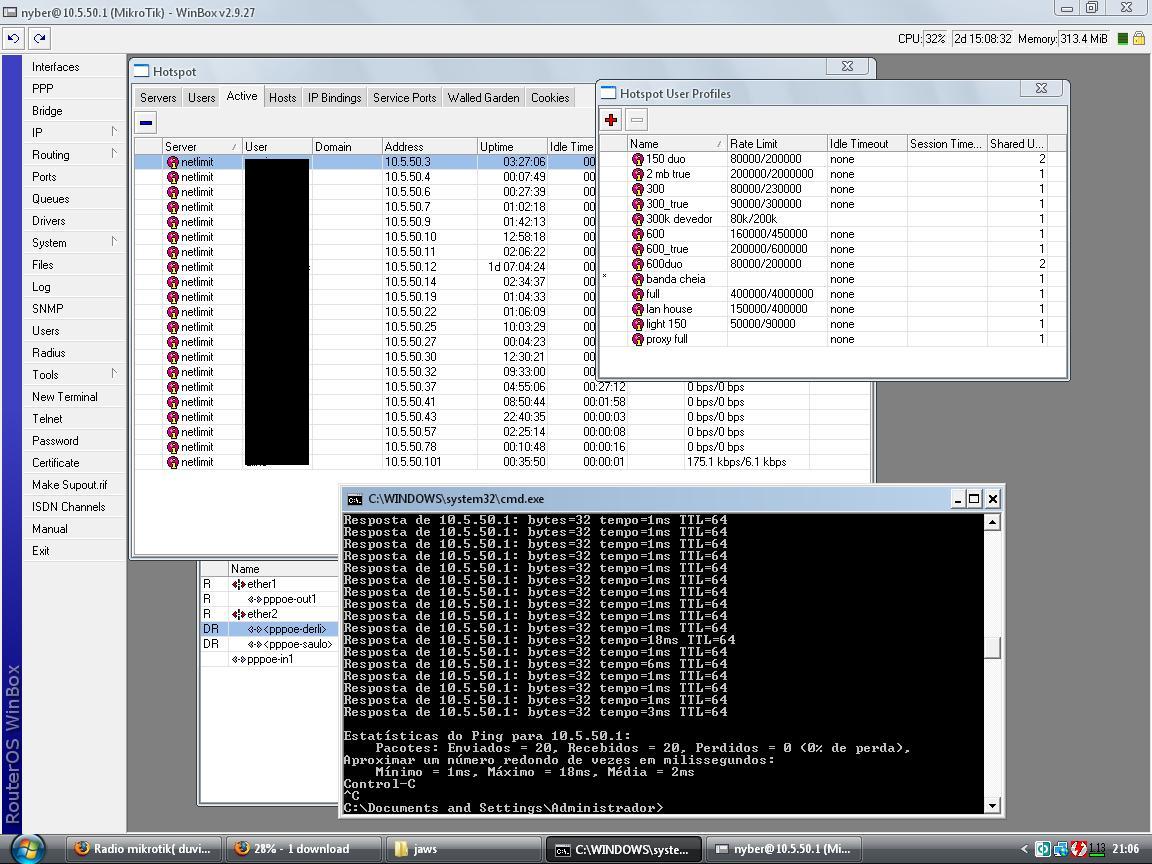This screenshot has width=1152, height=864.
Task: Show hidden tray icons arrow
Action: (1024, 849)
